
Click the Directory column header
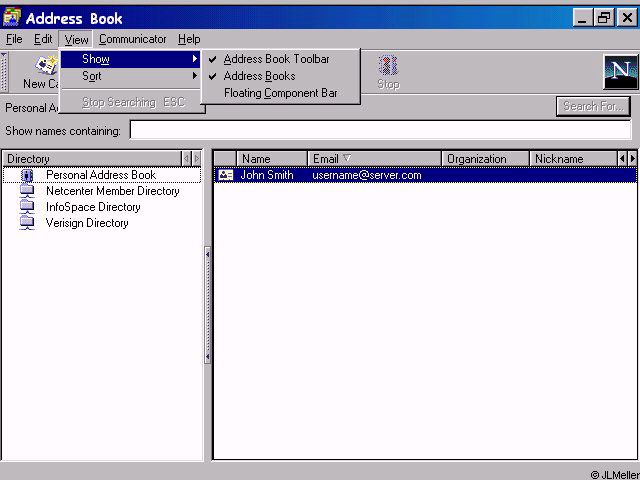[92, 158]
